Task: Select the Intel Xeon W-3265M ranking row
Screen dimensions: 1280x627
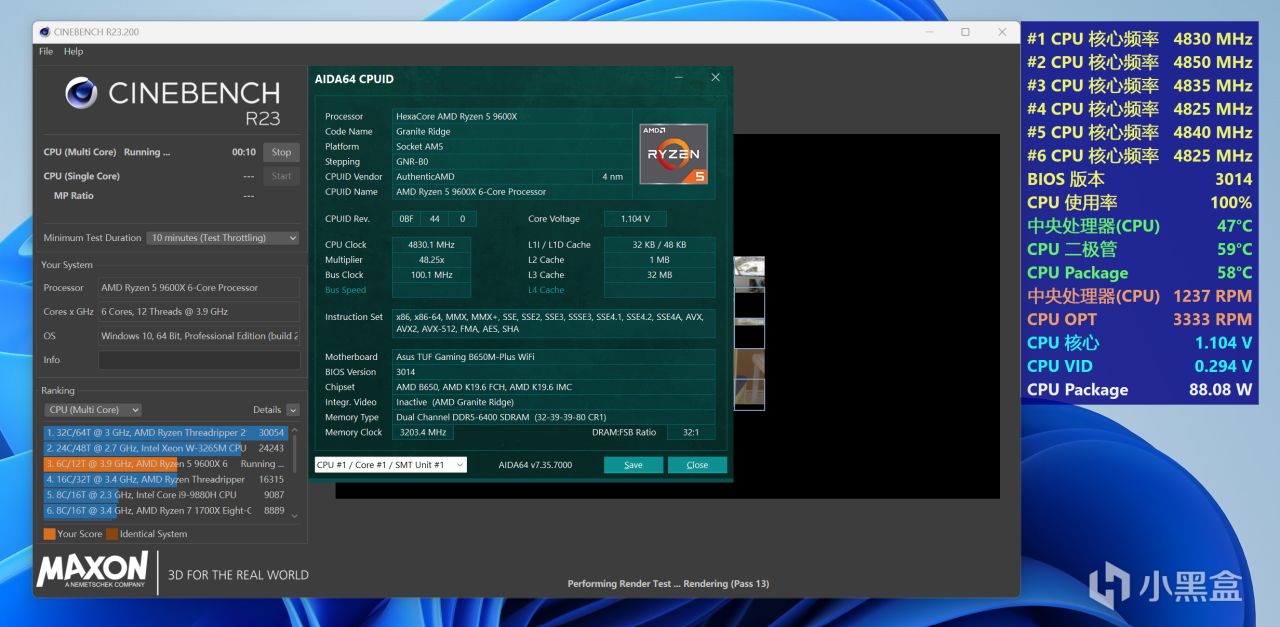Action: coord(166,448)
